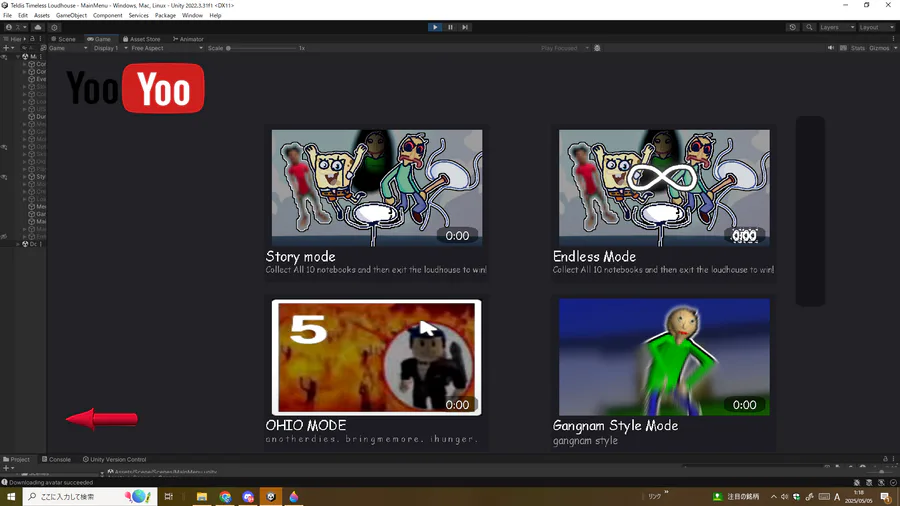The width and height of the screenshot is (900, 506).
Task: Open the Help menu
Action: point(215,15)
